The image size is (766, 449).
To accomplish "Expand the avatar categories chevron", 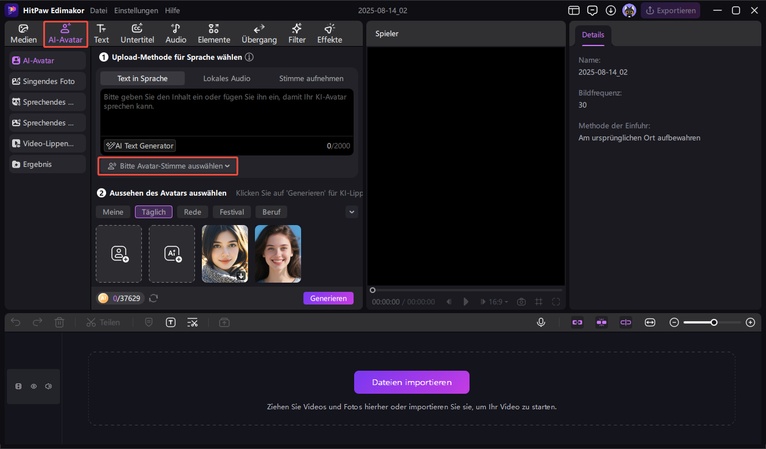I will coord(352,212).
